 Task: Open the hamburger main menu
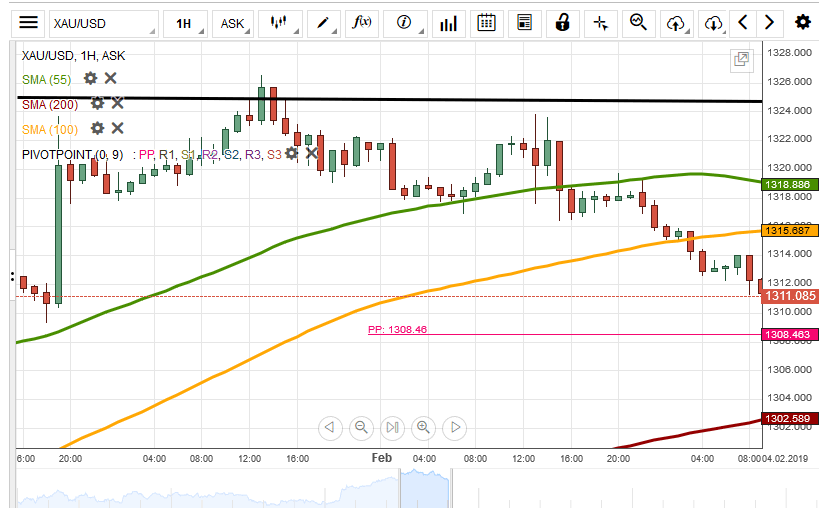pyautogui.click(x=29, y=22)
